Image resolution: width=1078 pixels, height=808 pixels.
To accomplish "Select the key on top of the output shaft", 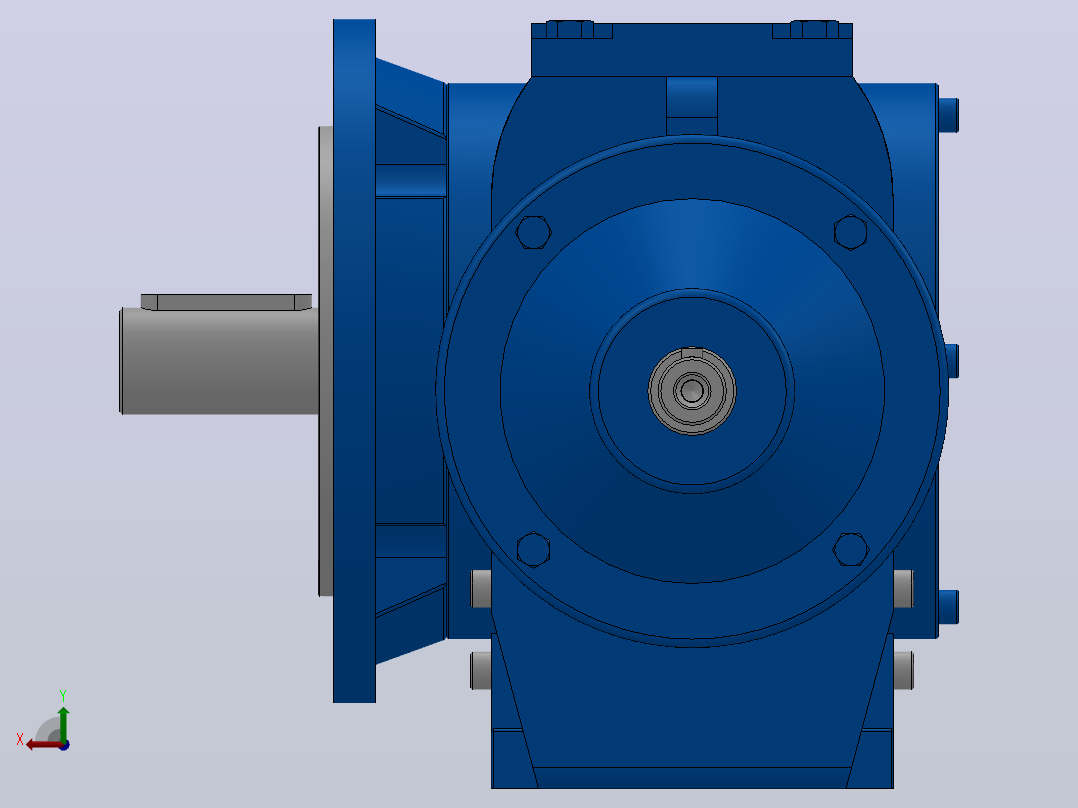I will (x=226, y=302).
